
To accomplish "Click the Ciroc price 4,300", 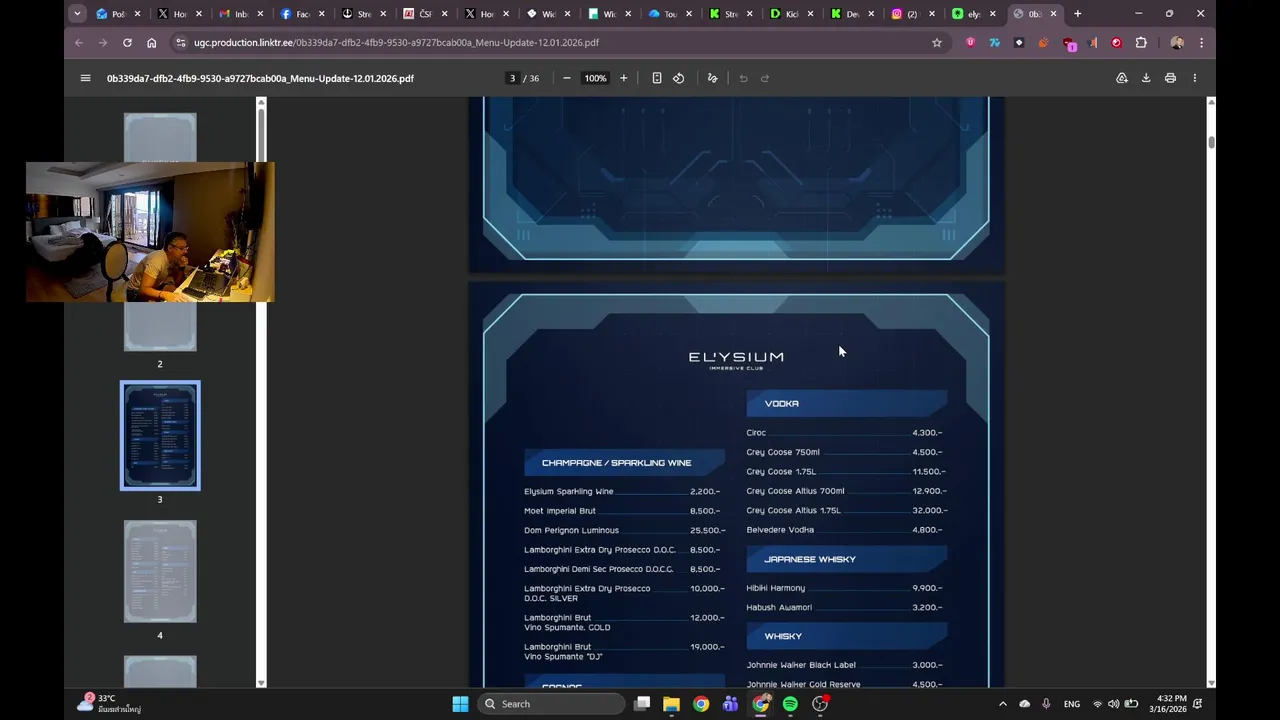I will (x=928, y=433).
